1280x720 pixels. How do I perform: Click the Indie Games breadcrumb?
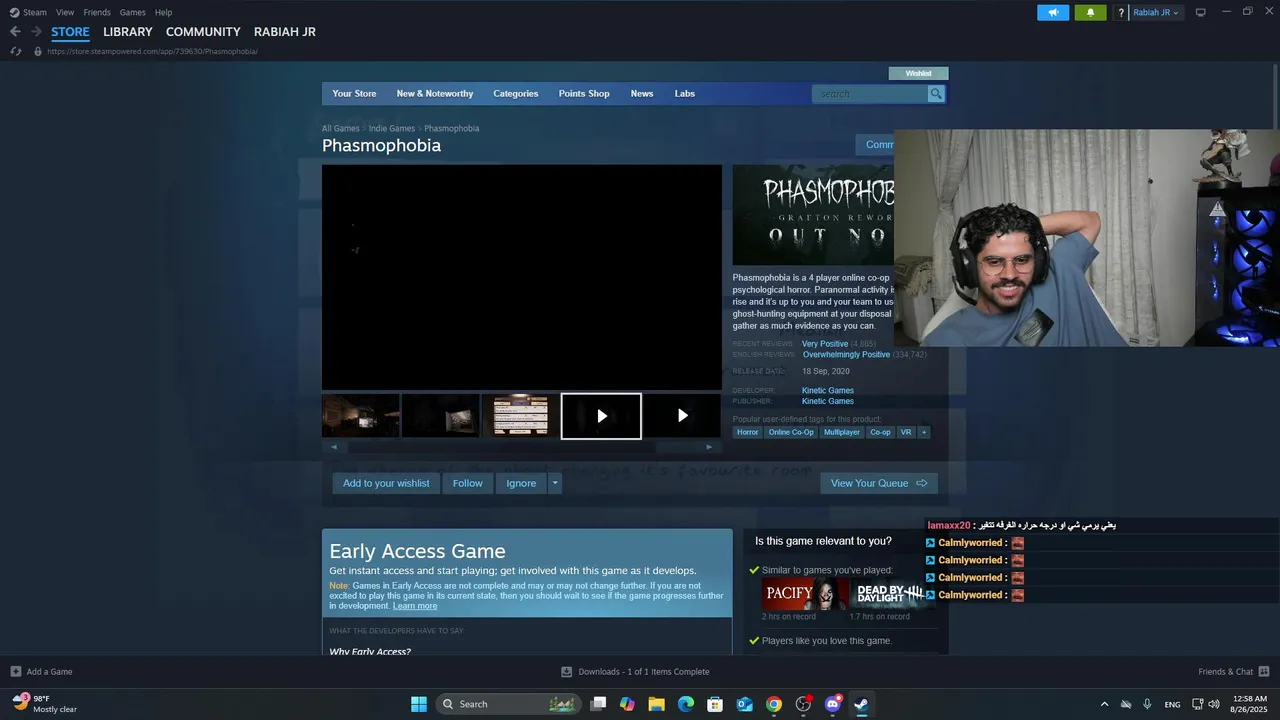pos(392,128)
